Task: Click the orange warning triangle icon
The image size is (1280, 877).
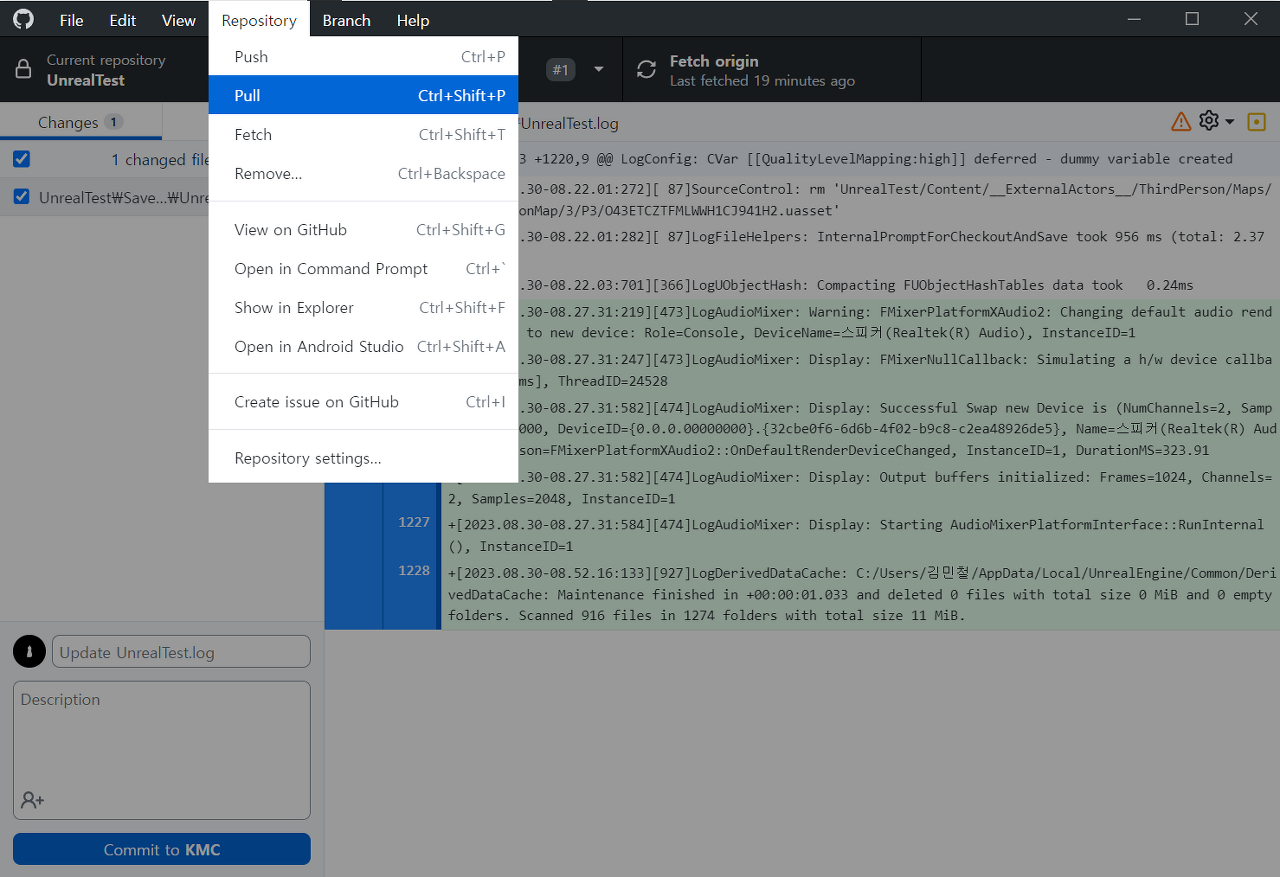Action: 1181,122
